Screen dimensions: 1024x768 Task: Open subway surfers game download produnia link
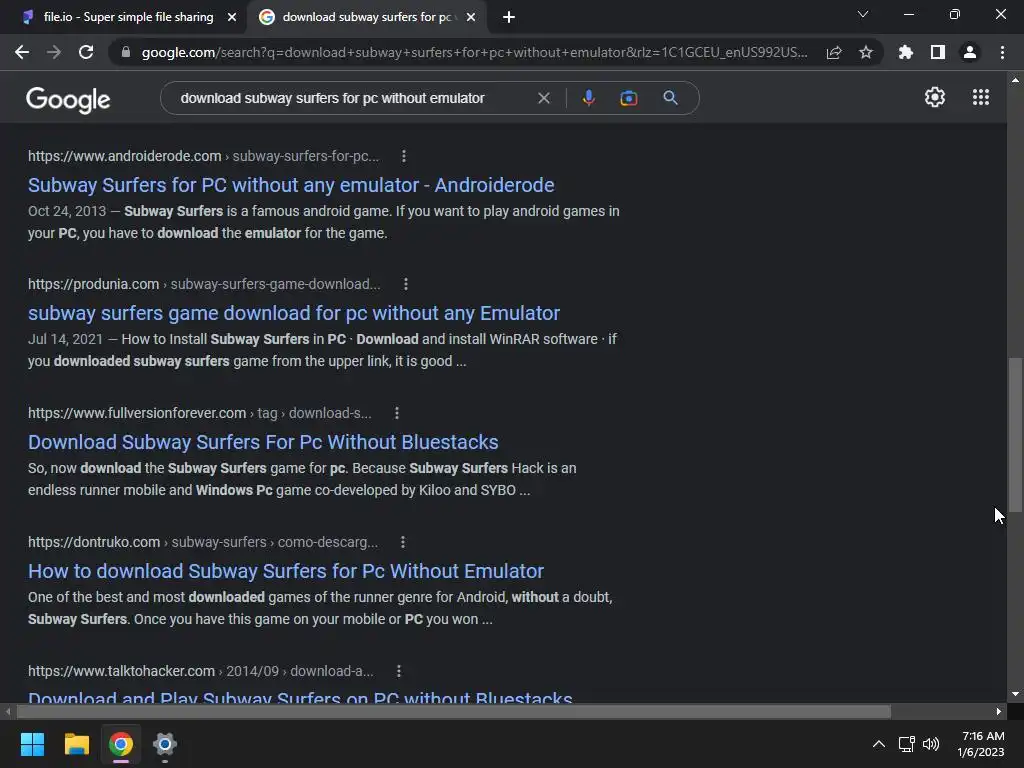(293, 313)
